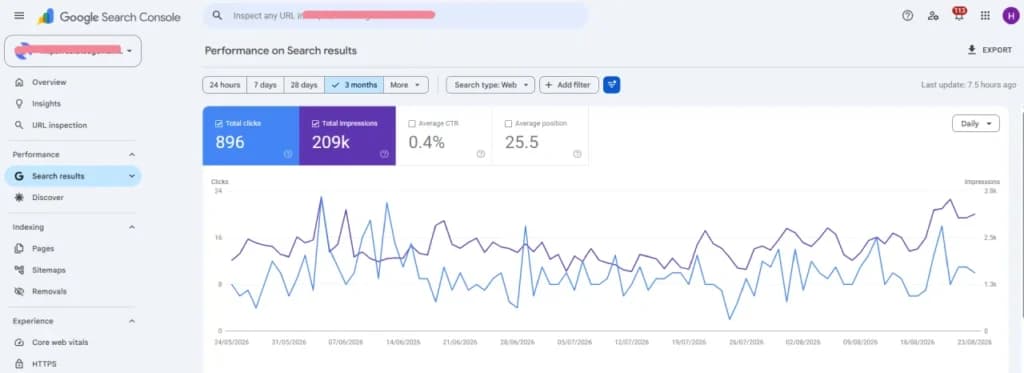Image resolution: width=1024 pixels, height=373 pixels.
Task: Collapse the Performance section
Action: click(x=132, y=155)
